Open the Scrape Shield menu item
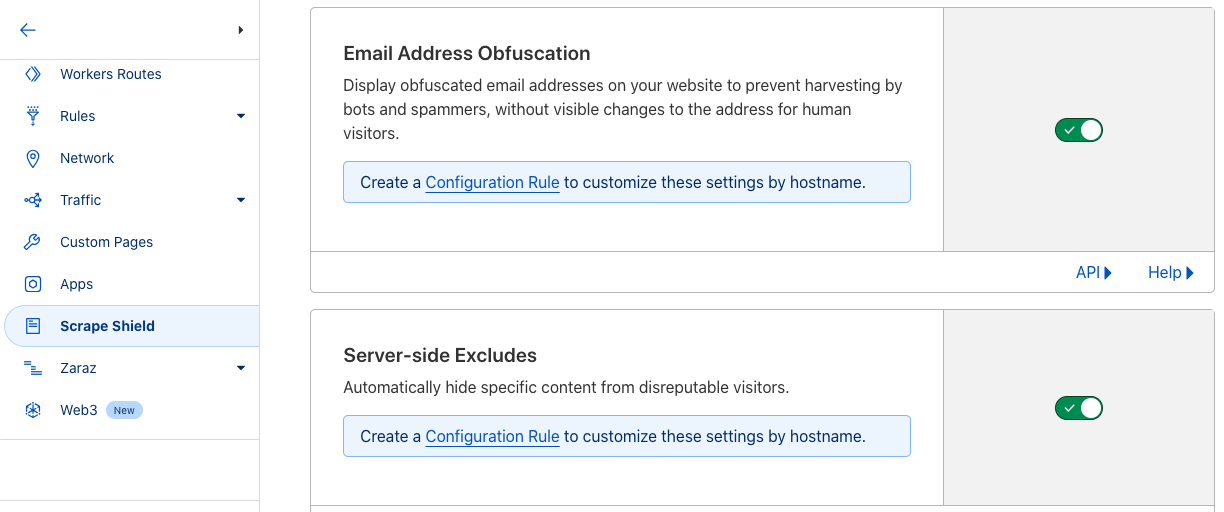The height and width of the screenshot is (512, 1224). [107, 326]
